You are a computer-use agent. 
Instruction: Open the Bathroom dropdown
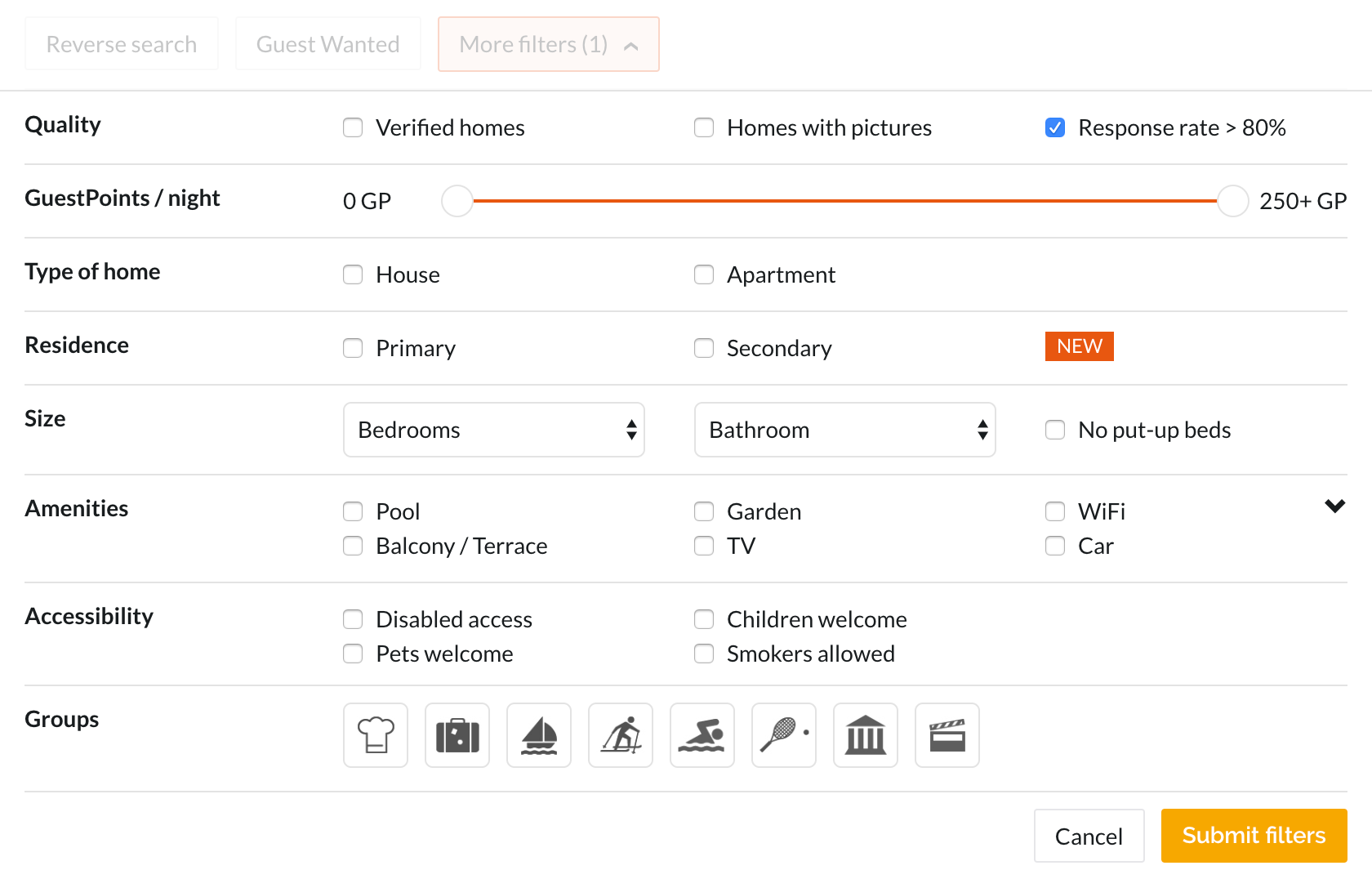[x=845, y=430]
